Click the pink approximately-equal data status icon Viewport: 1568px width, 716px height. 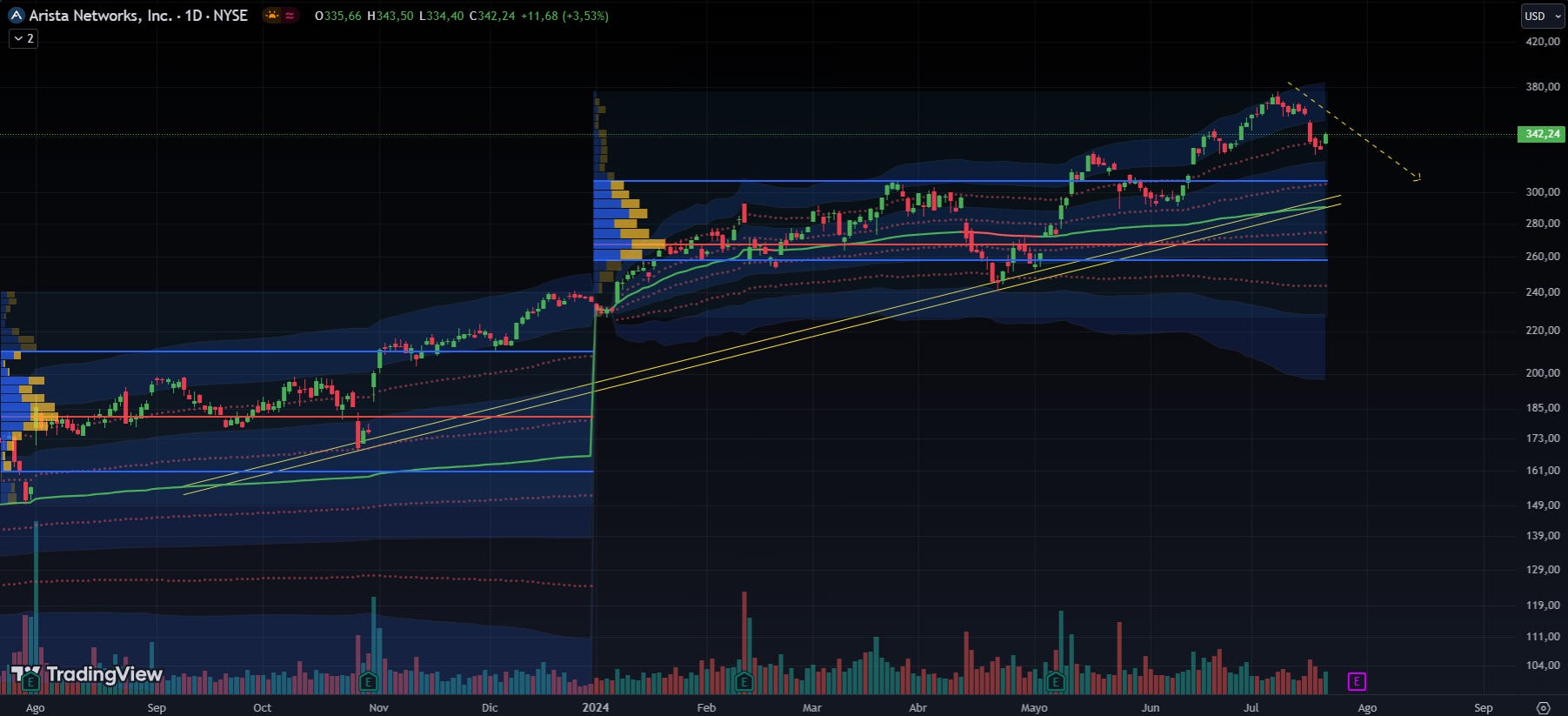290,16
